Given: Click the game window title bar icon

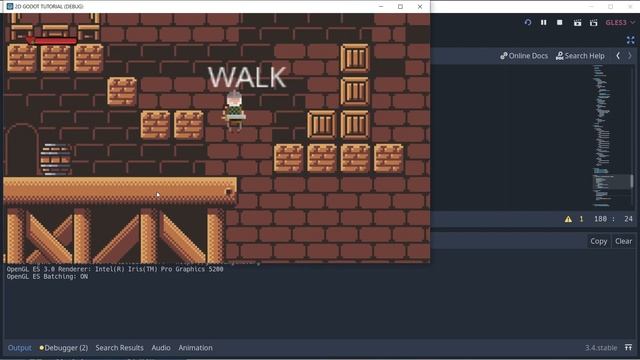Looking at the screenshot, I should (x=10, y=7).
